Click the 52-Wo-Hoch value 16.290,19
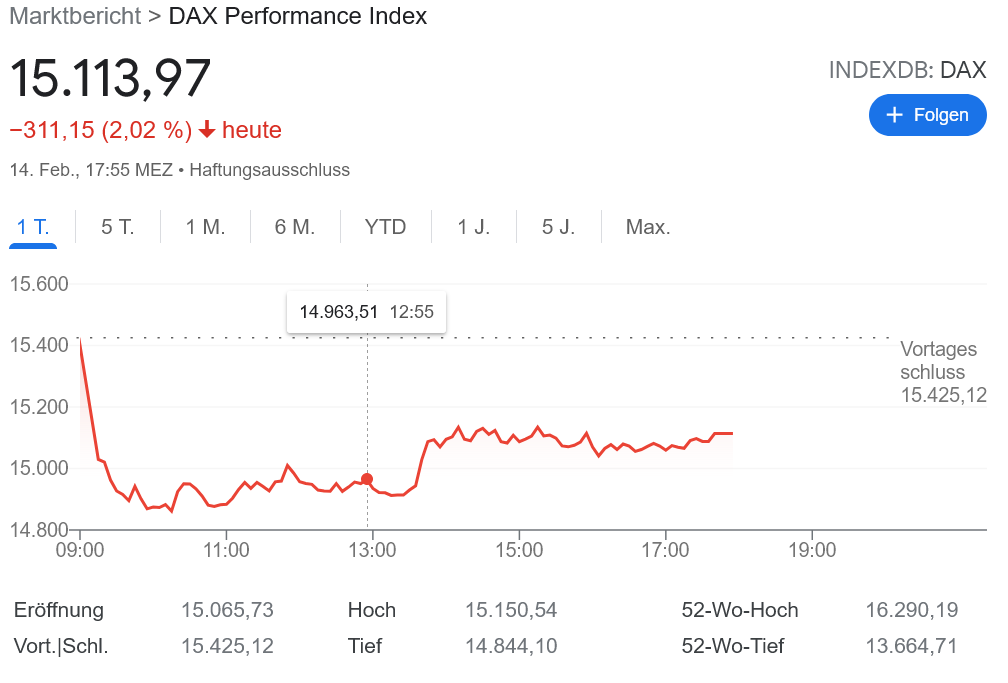1008x683 pixels. pyautogui.click(x=911, y=610)
